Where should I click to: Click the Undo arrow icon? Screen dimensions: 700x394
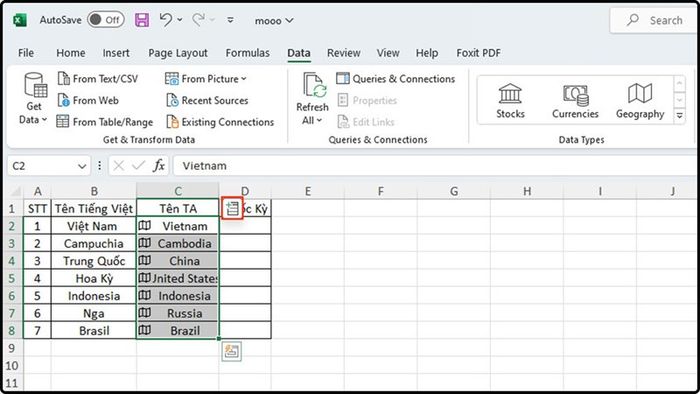click(x=166, y=20)
